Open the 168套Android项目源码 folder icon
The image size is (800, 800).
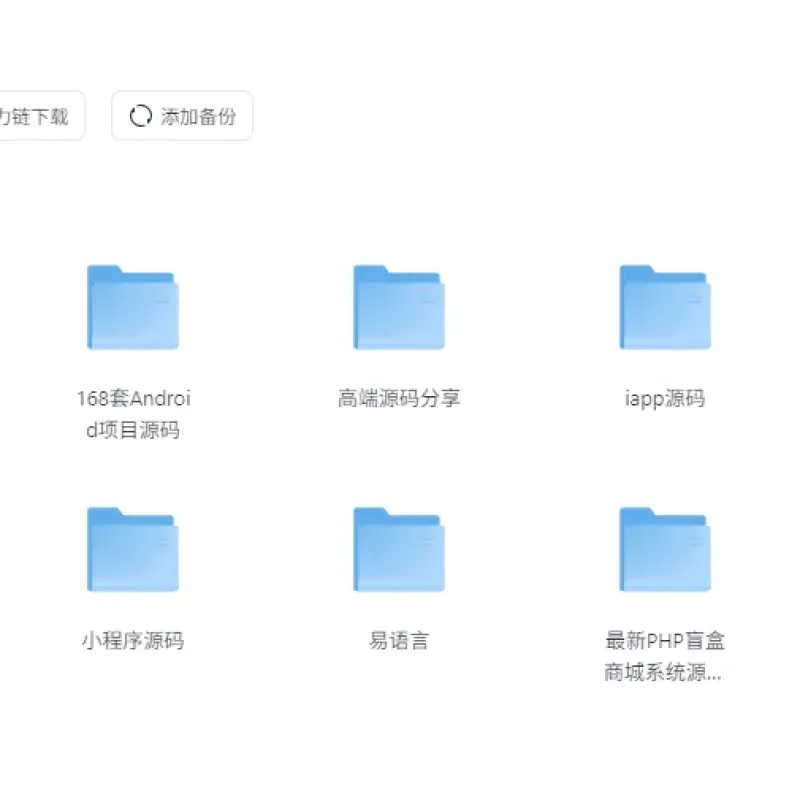133,307
